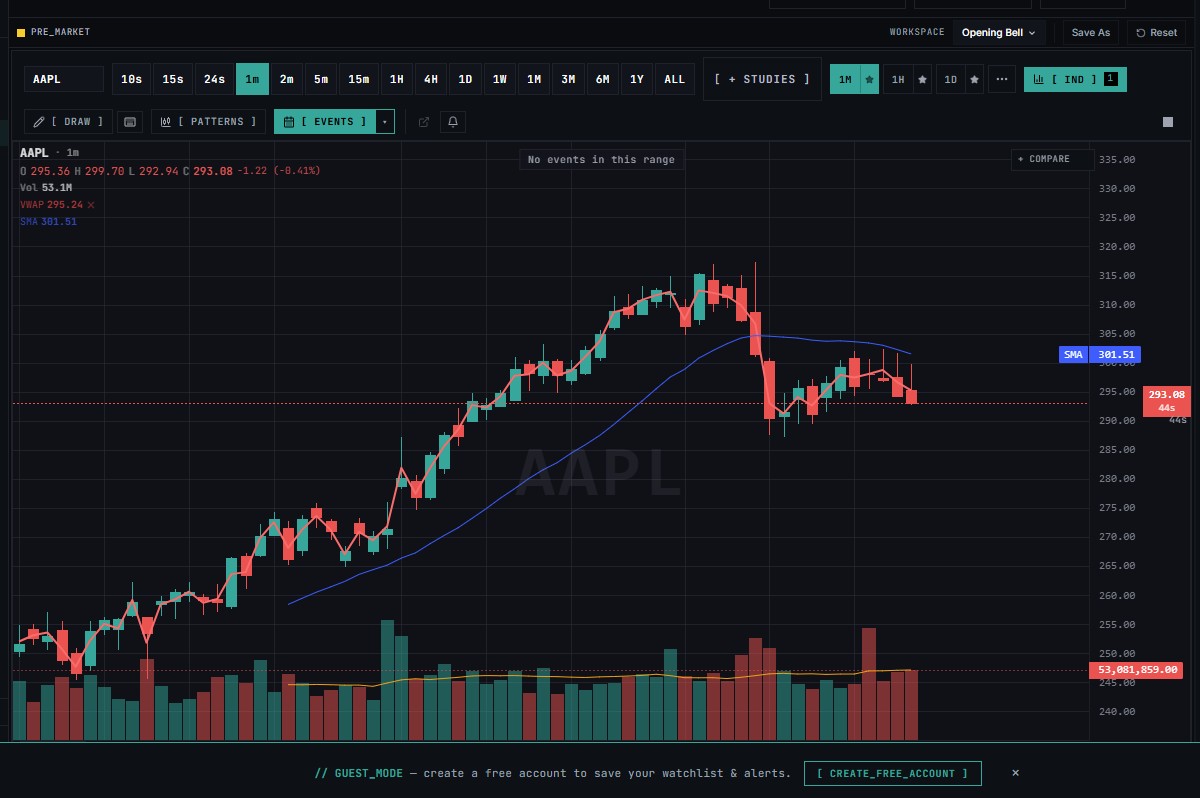Screen dimensions: 1200x798
Task: Select the 24s timeframe
Action: (214, 79)
